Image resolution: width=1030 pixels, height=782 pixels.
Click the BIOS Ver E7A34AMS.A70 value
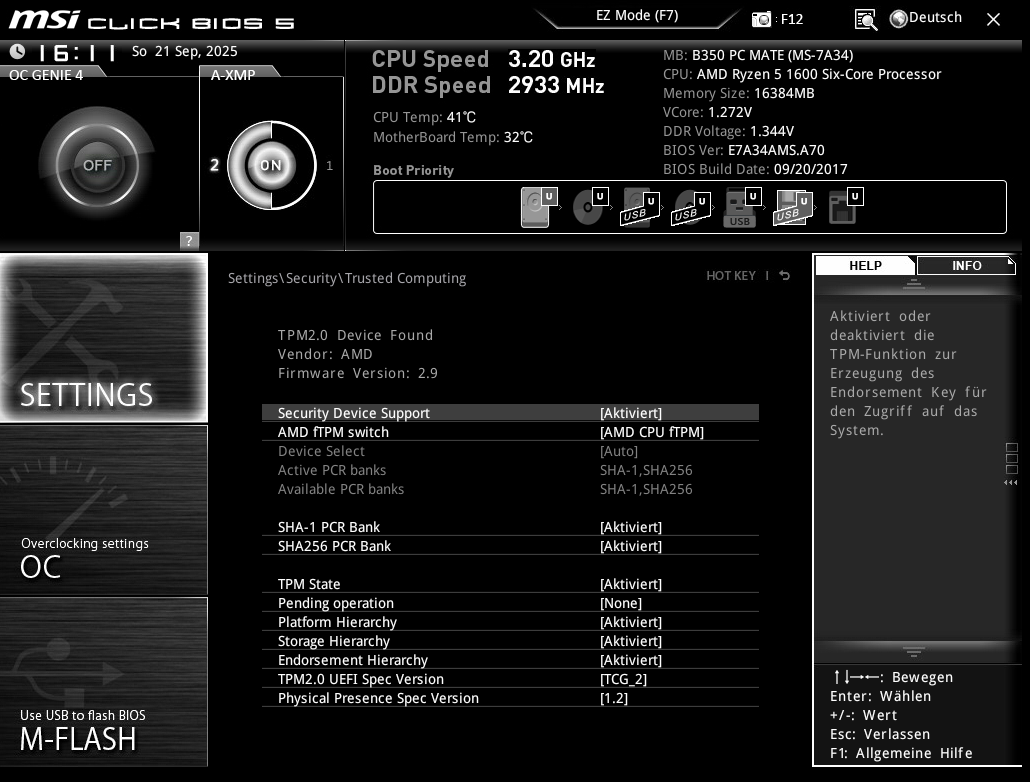776,150
